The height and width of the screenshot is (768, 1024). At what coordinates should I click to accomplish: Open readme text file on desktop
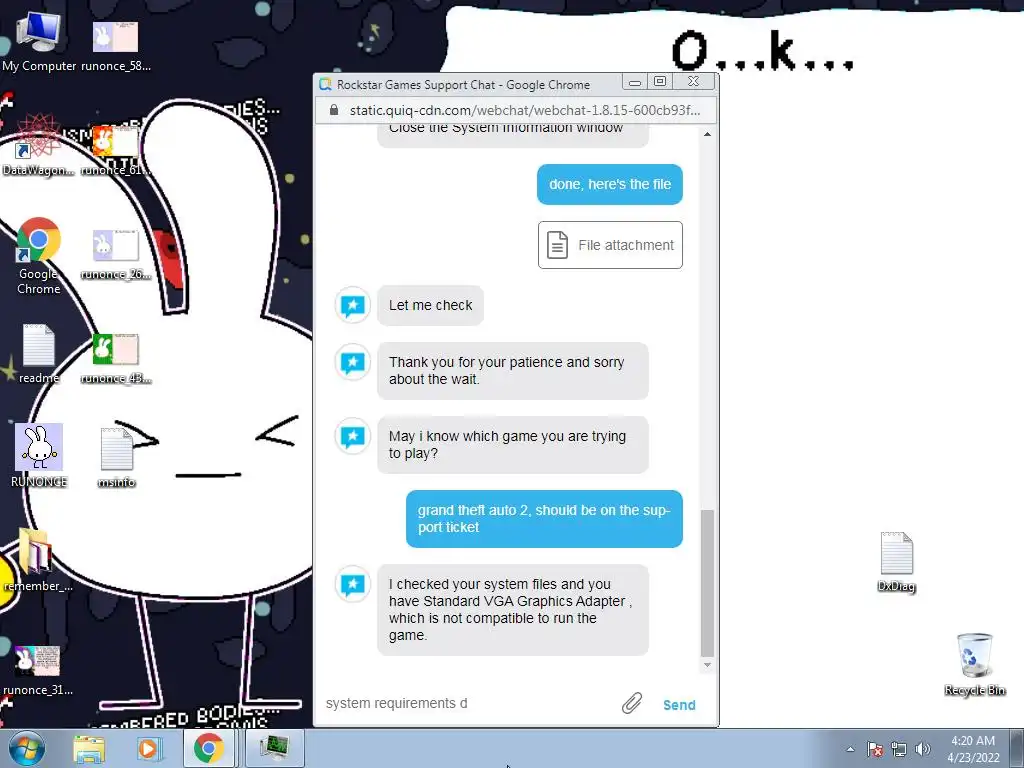point(39,353)
